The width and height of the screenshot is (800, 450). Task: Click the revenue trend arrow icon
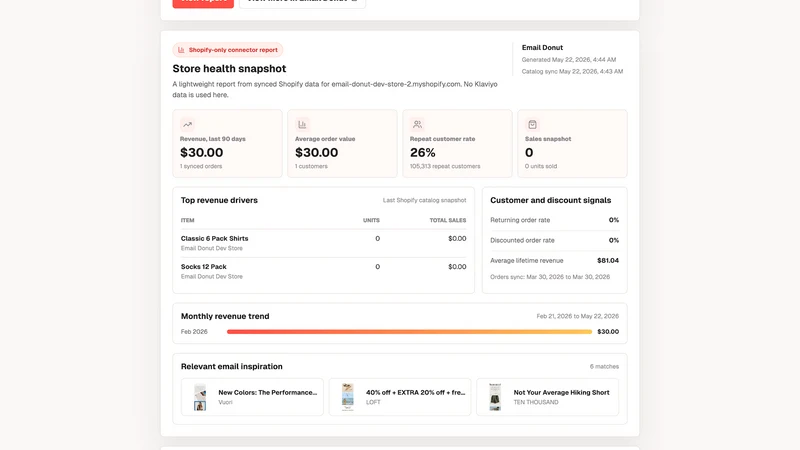click(x=187, y=124)
